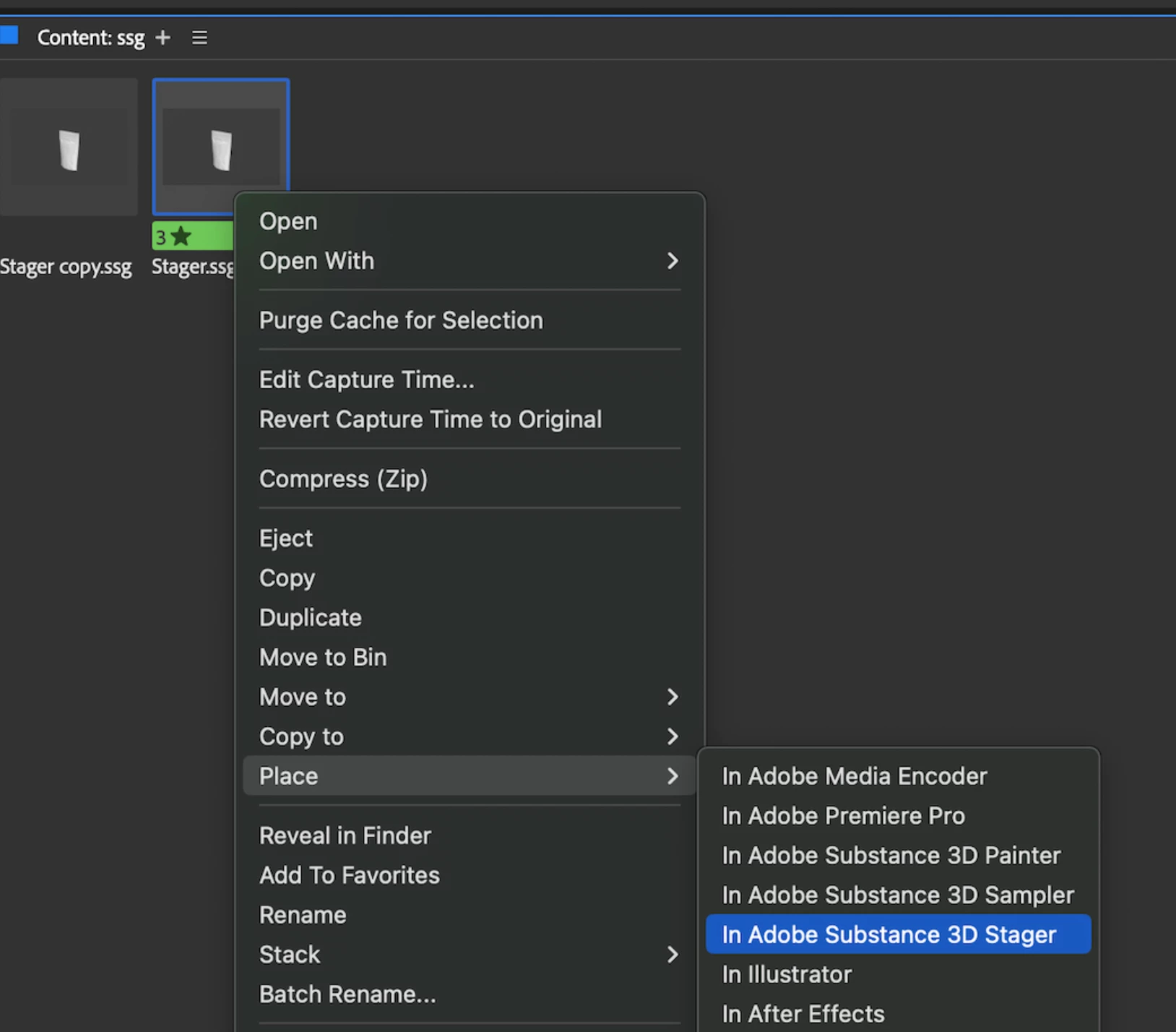Choose Duplicate menu entry
This screenshot has height=1032, width=1176.
(x=470, y=618)
